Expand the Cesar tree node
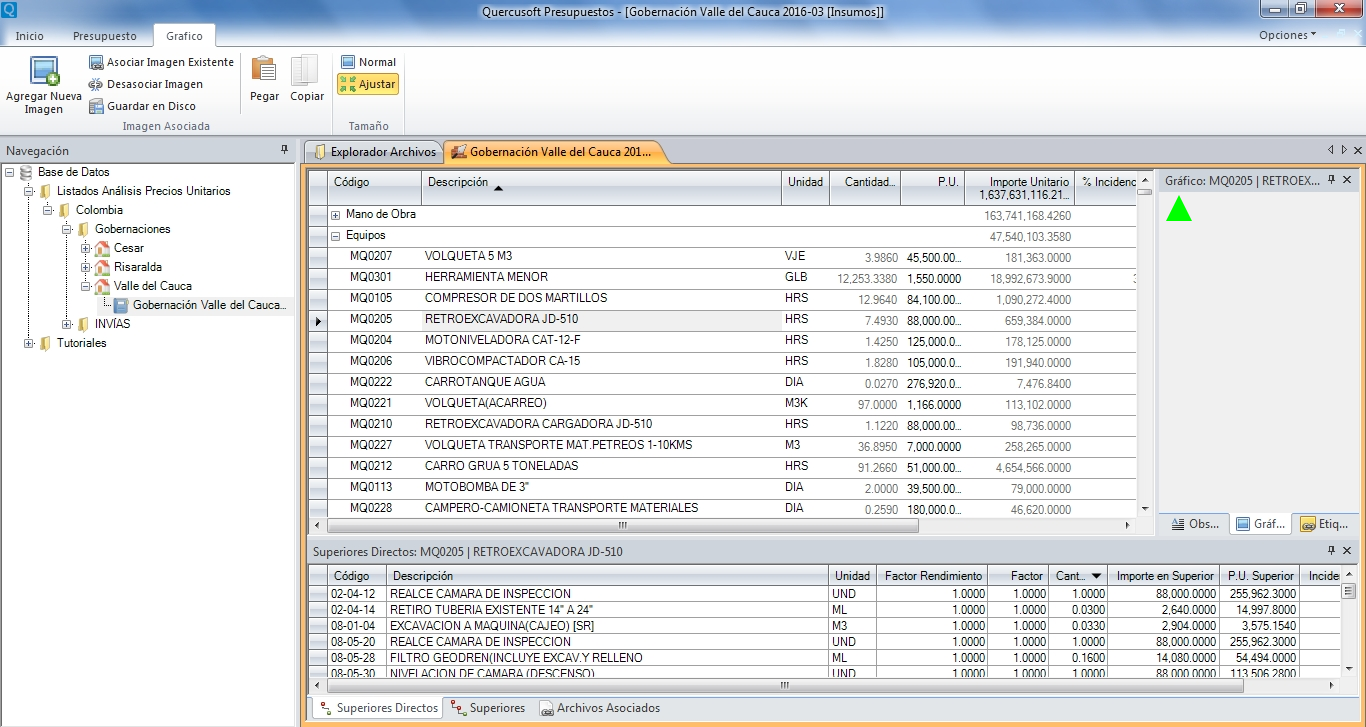 pos(86,248)
